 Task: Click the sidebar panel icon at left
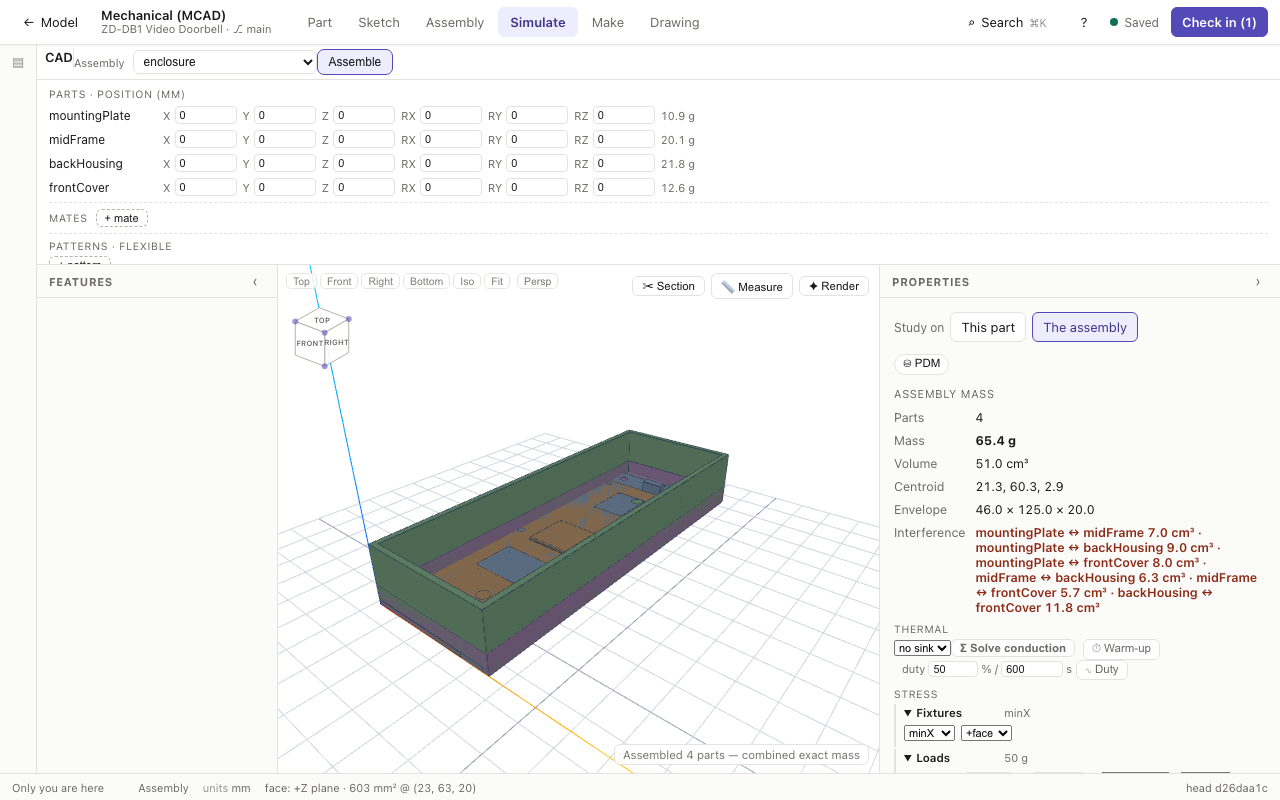(18, 63)
